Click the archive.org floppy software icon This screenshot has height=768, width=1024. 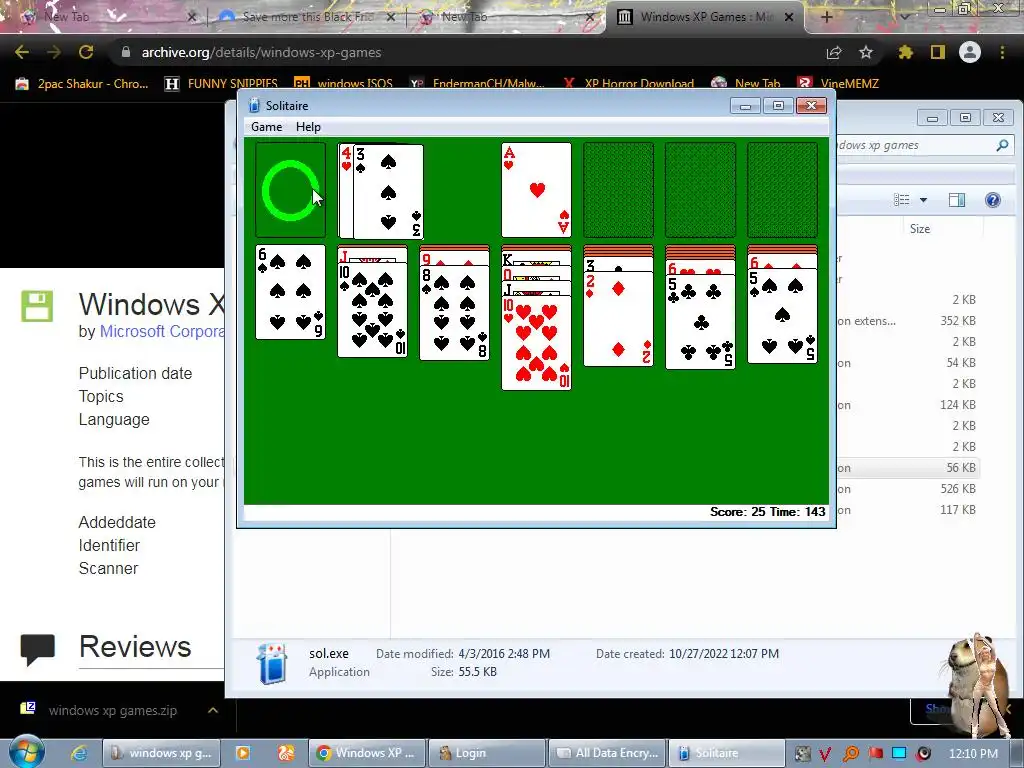[x=37, y=306]
